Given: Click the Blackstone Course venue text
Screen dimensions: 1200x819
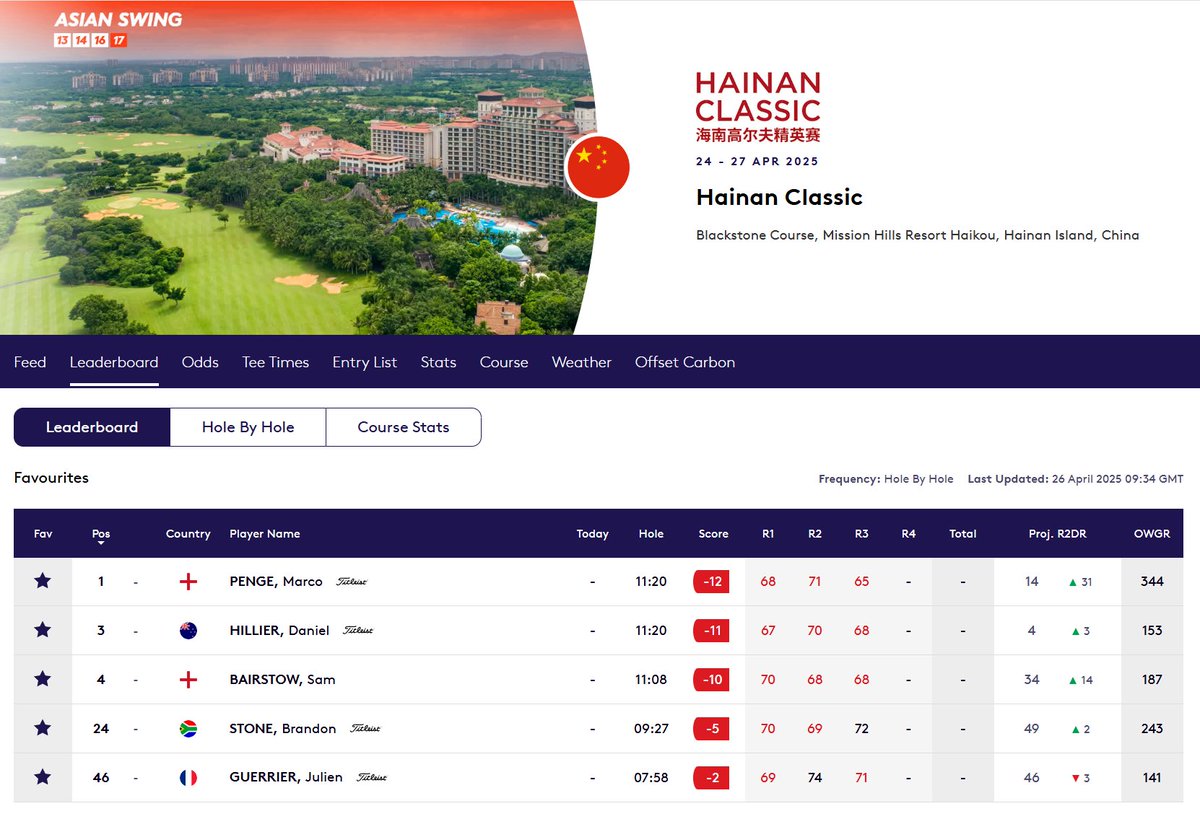Looking at the screenshot, I should [x=917, y=235].
